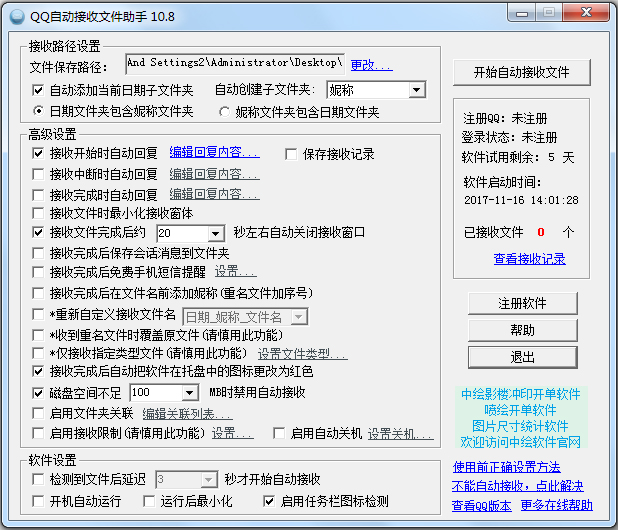This screenshot has width=618, height=530.
Task: Toggle 自动添加当前日期子文件夹 checkbox
Action: click(38, 90)
